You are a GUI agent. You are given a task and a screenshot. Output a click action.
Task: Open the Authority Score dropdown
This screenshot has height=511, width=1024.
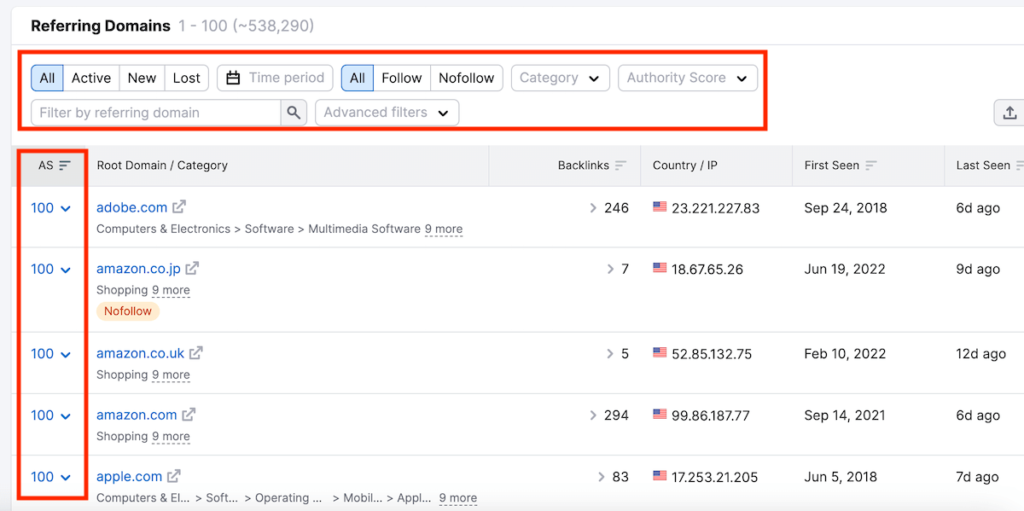687,78
